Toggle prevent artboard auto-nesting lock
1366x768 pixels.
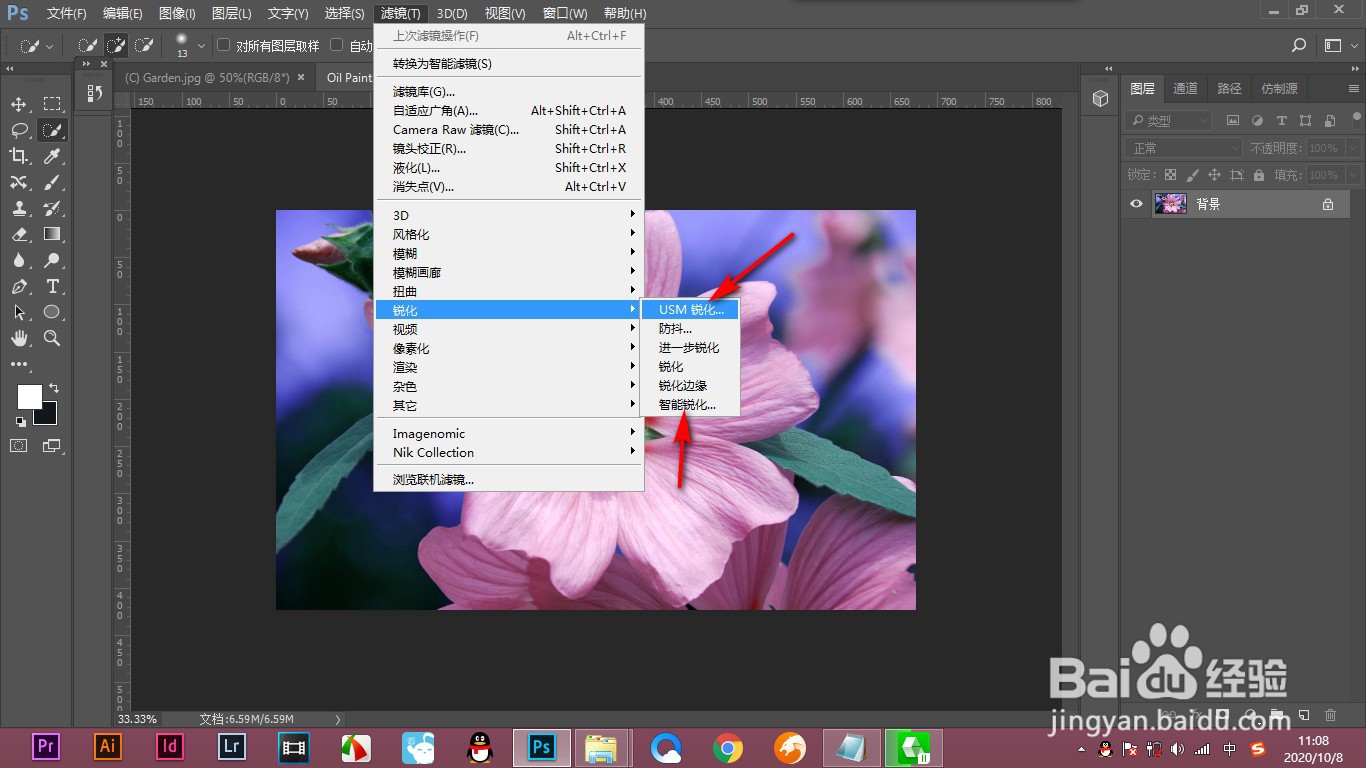click(1236, 175)
